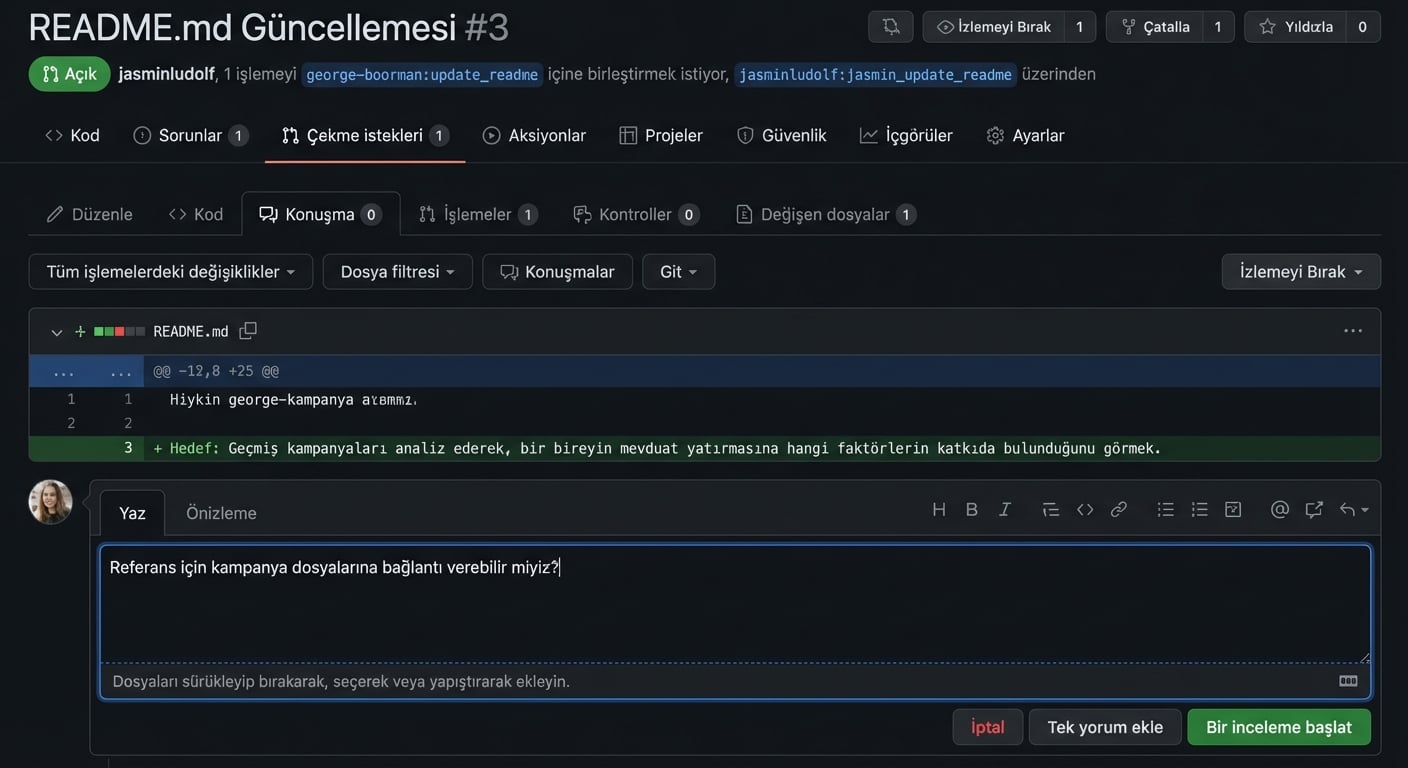The width and height of the screenshot is (1408, 768).
Task: Open the Dosya filtresi dropdown
Action: click(397, 272)
